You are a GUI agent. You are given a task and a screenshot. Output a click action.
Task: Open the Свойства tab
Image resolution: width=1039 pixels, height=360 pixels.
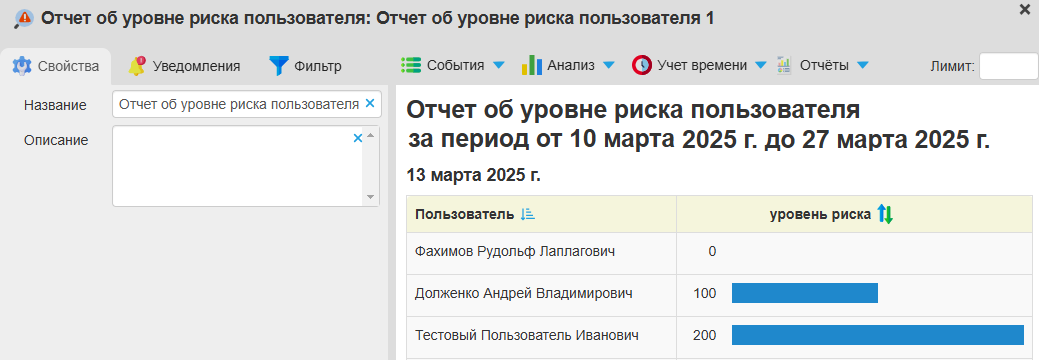pos(56,66)
